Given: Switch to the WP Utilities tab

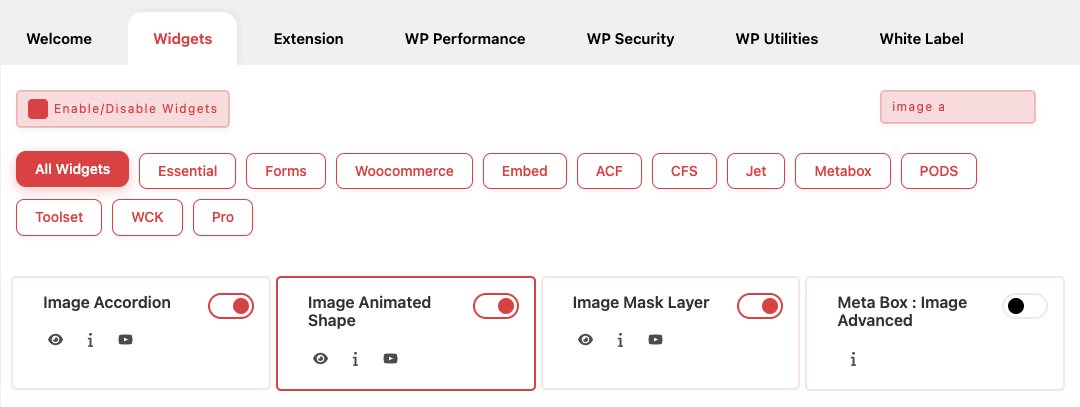Looking at the screenshot, I should click(777, 39).
